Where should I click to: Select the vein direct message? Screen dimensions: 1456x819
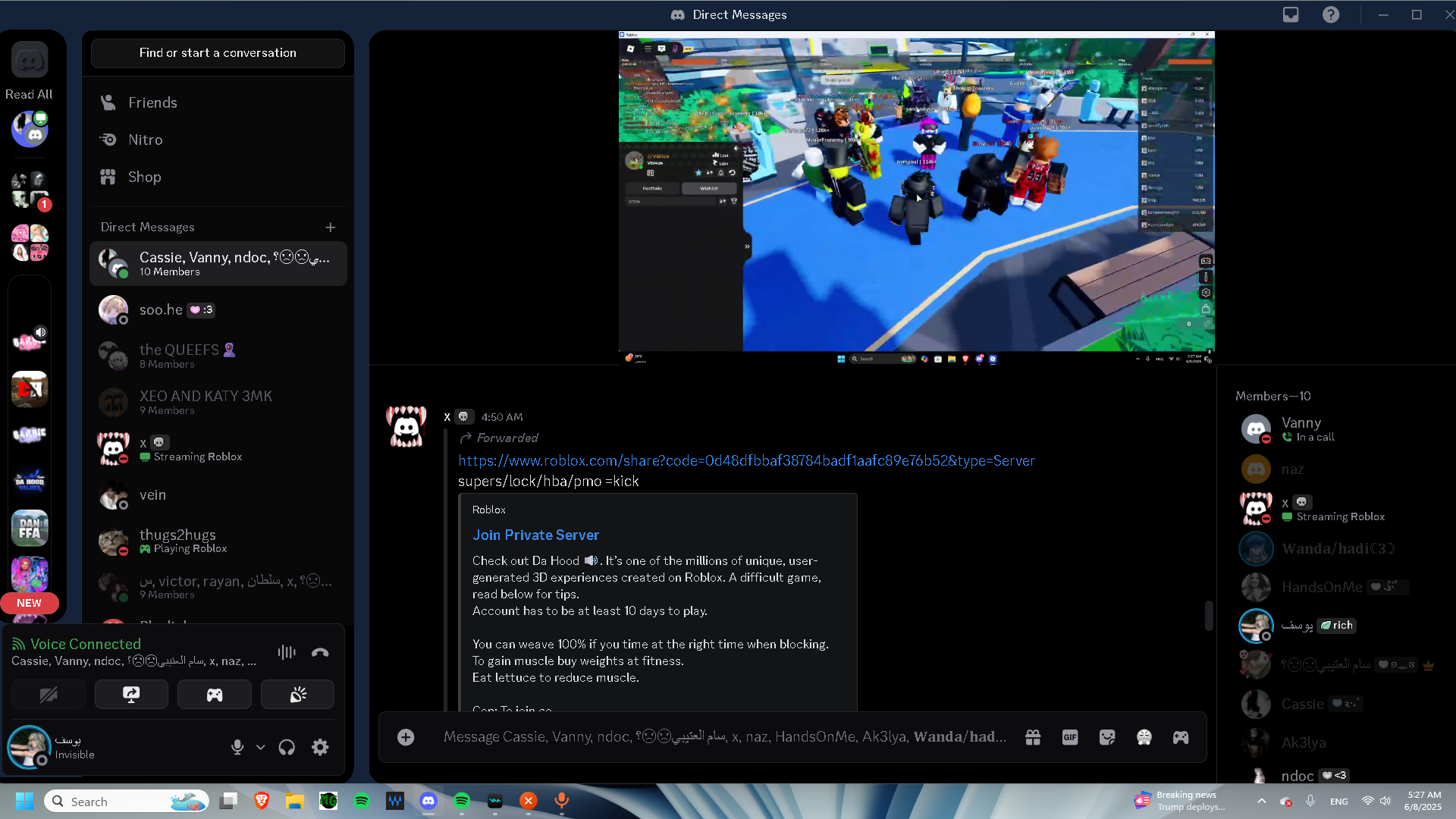pos(218,495)
